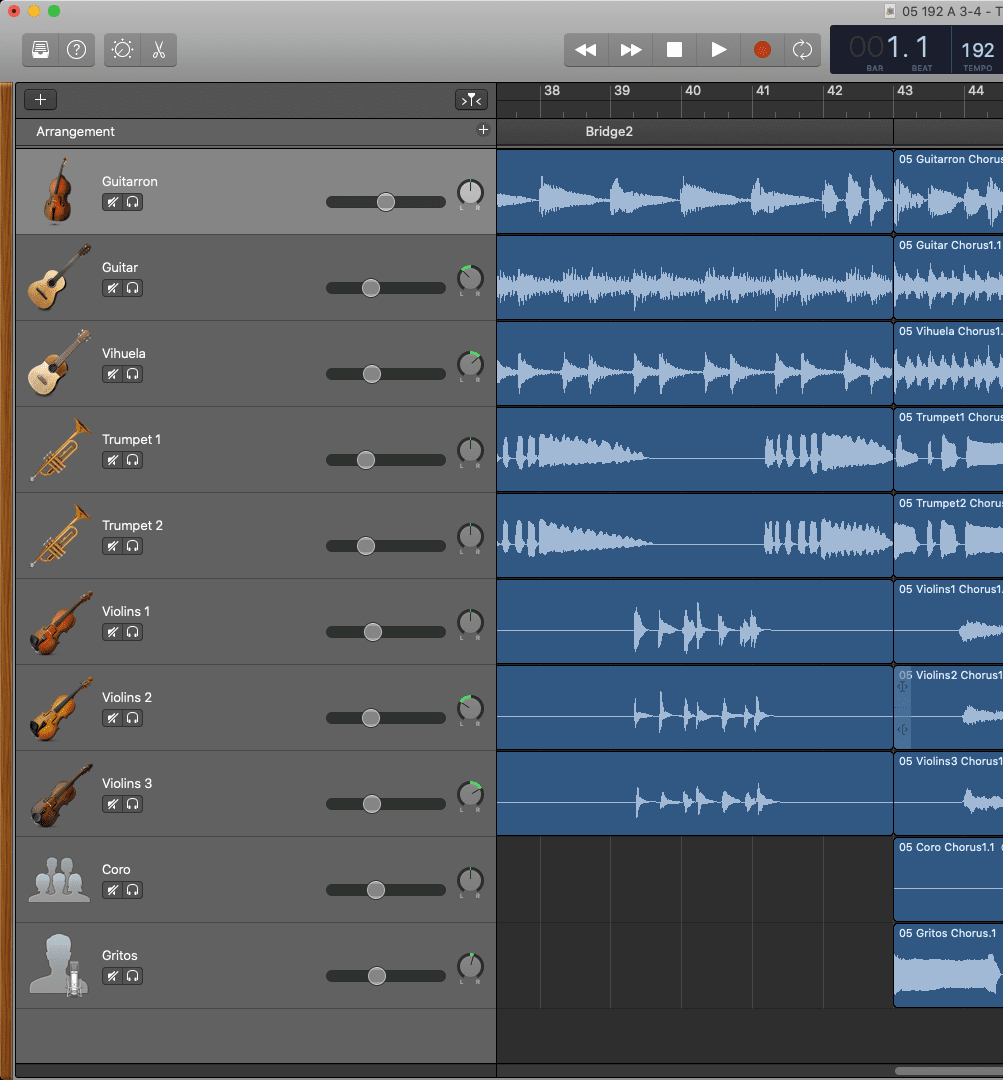Open the track header filter button
Screen dimensions: 1003x1080
(x=470, y=99)
